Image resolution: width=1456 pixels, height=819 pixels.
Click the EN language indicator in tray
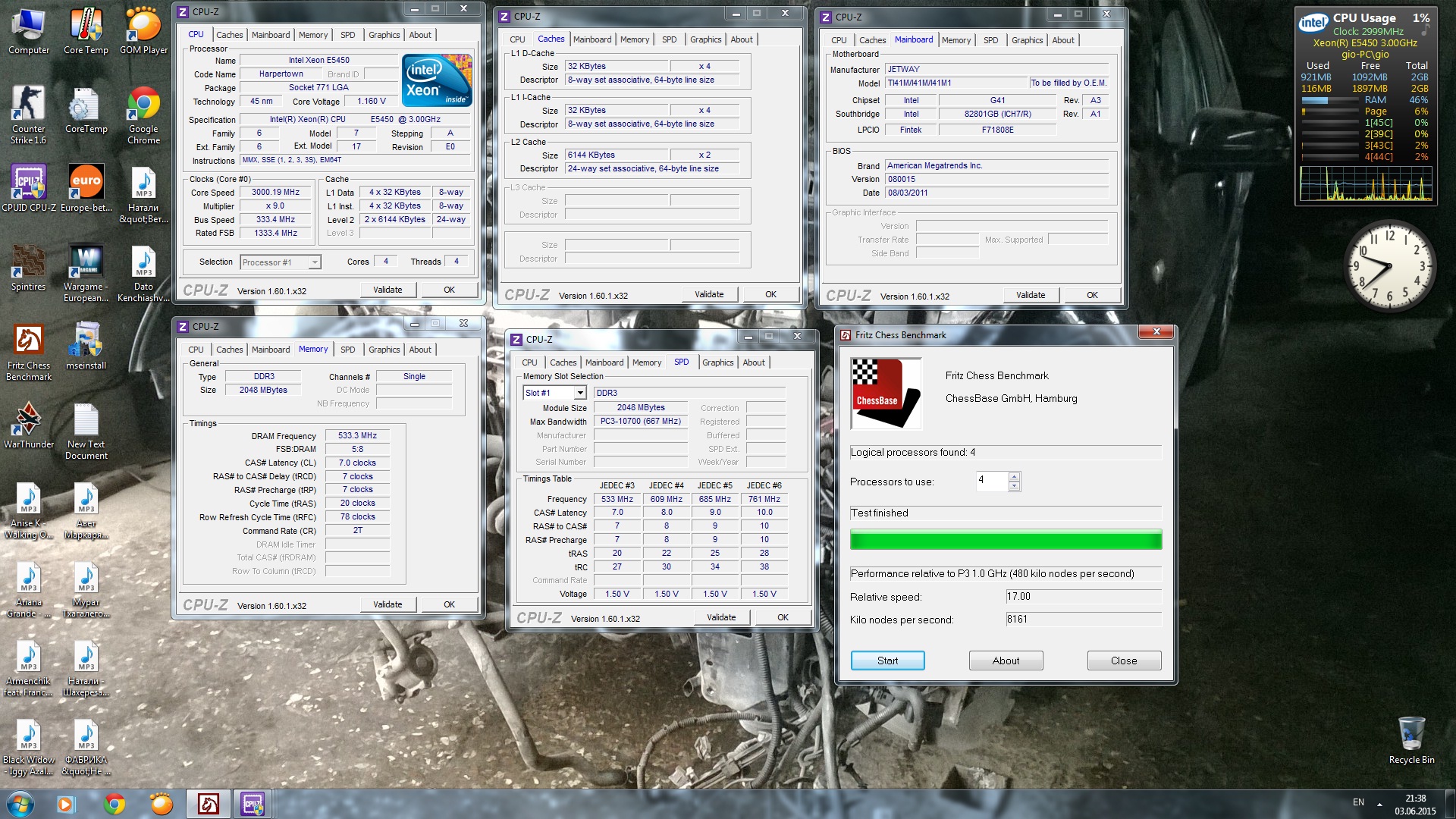1358,802
